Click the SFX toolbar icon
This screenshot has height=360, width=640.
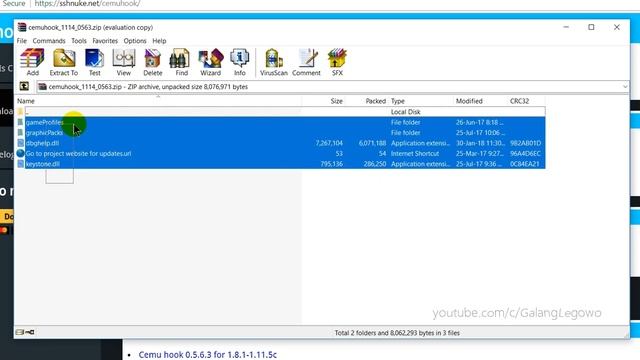tap(337, 62)
